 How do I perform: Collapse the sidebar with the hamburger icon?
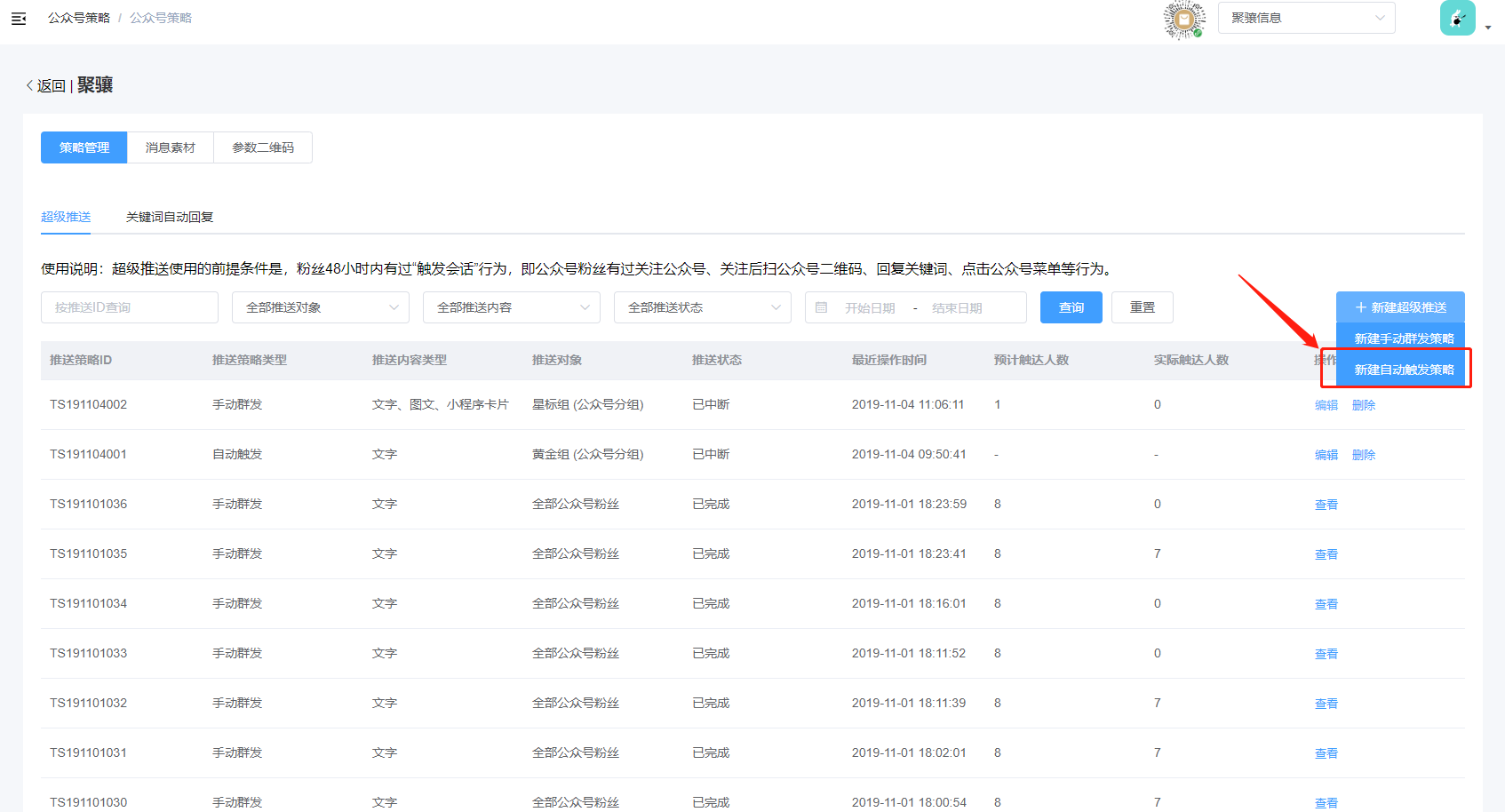point(19,18)
